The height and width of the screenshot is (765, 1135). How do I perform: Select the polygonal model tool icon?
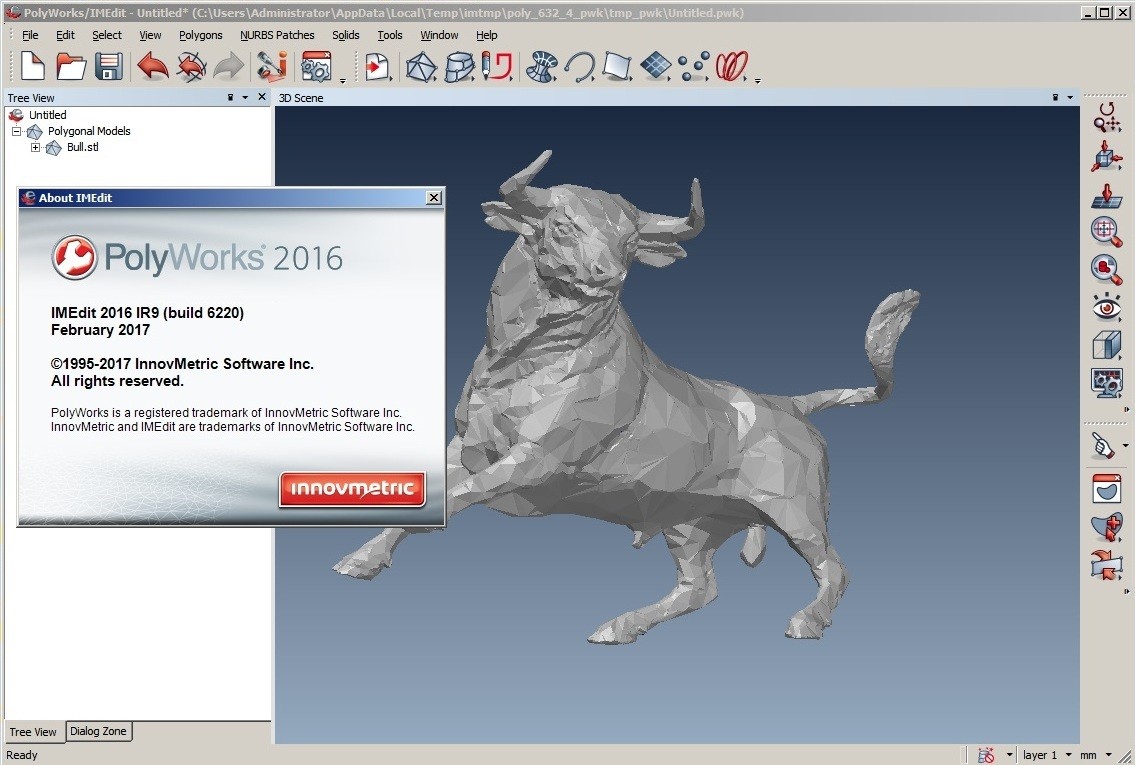tap(421, 67)
